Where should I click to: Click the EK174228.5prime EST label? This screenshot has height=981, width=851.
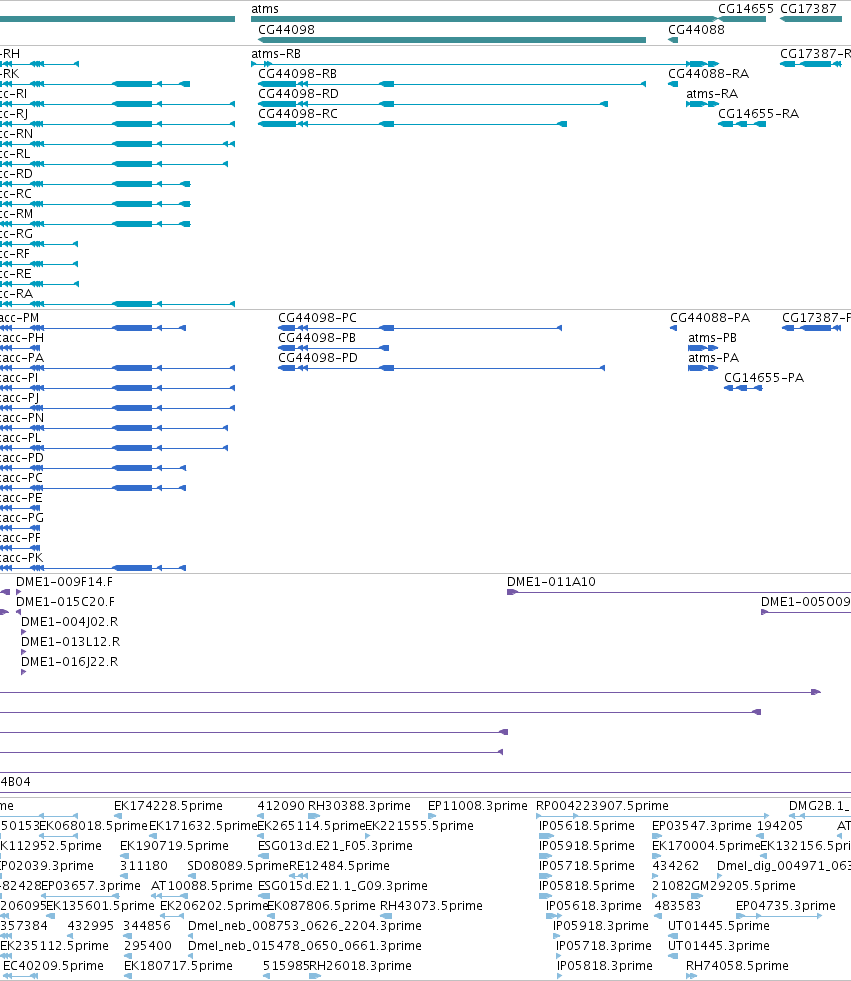pos(168,806)
